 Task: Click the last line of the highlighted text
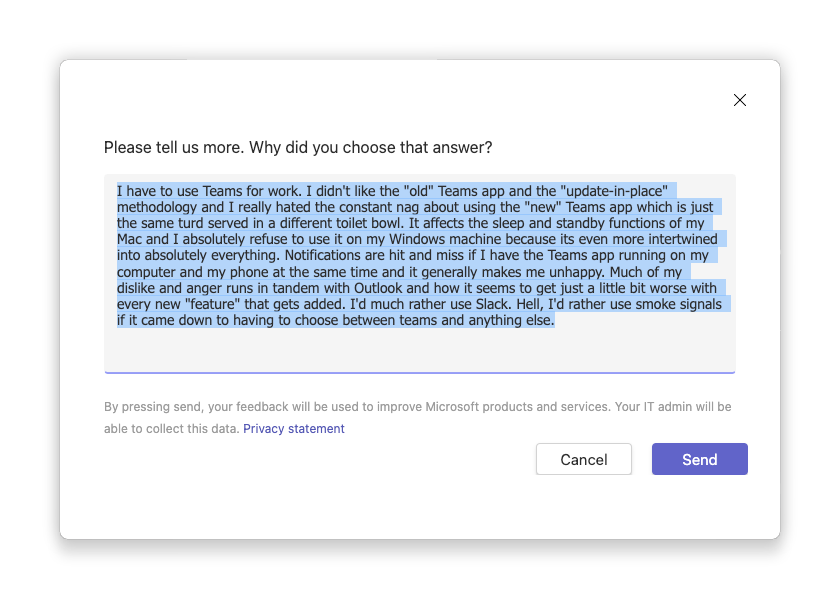tap(333, 319)
